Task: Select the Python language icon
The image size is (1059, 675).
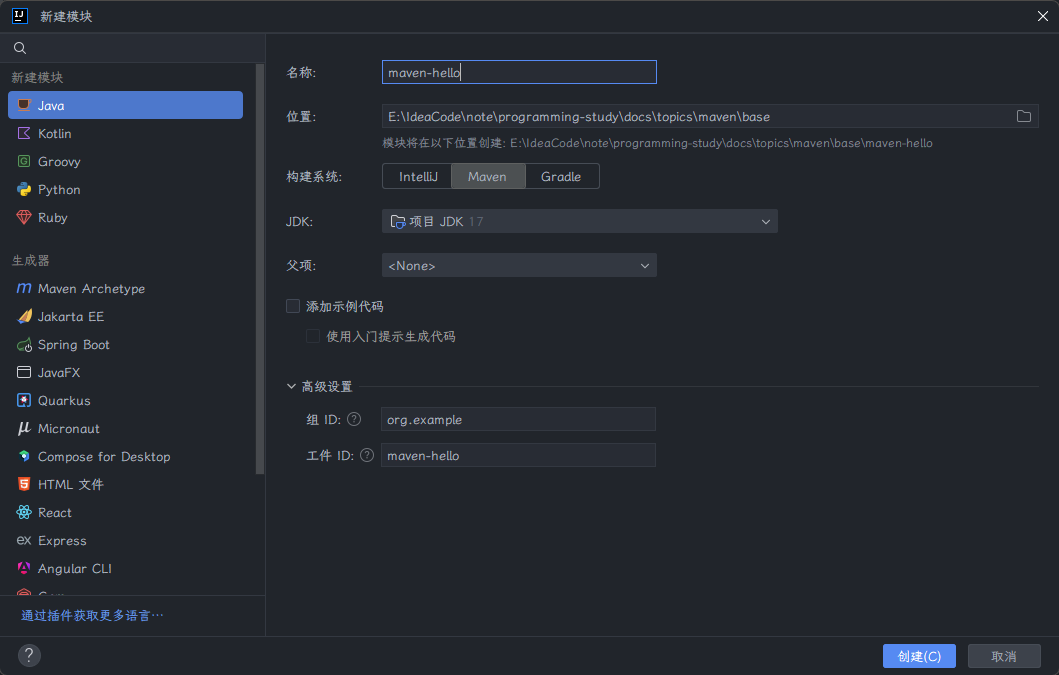Action: 24,189
